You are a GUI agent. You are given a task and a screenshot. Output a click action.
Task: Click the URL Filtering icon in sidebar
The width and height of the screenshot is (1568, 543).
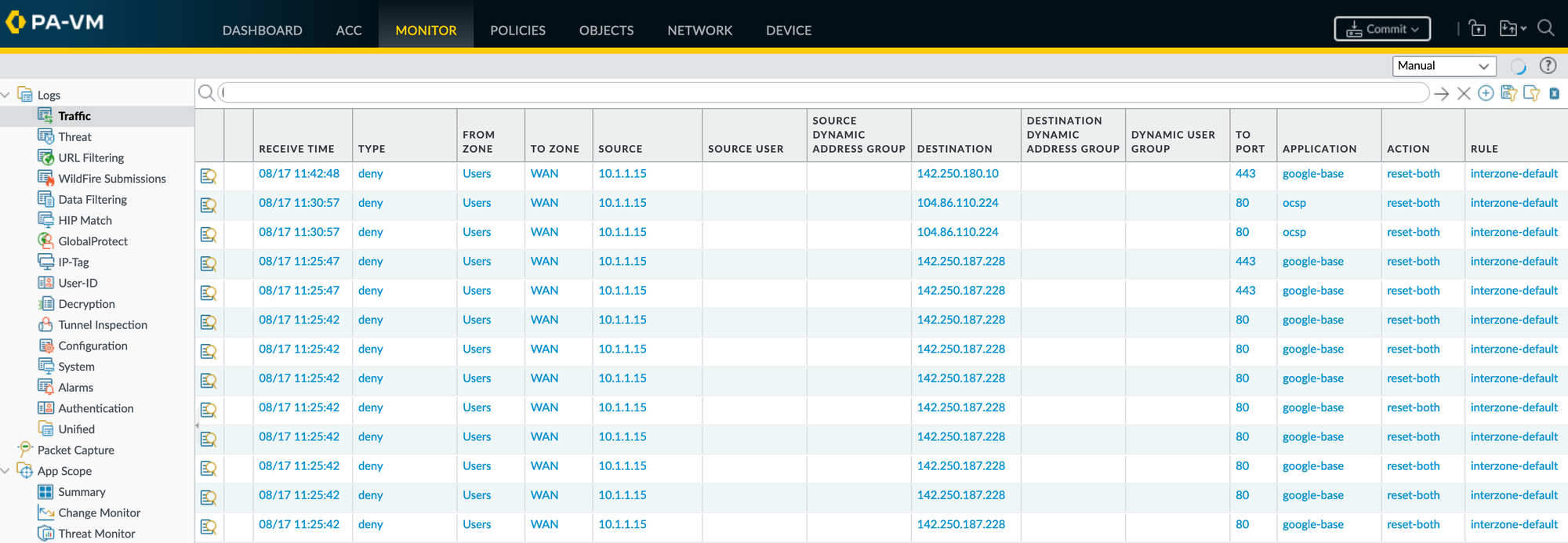pyautogui.click(x=45, y=157)
